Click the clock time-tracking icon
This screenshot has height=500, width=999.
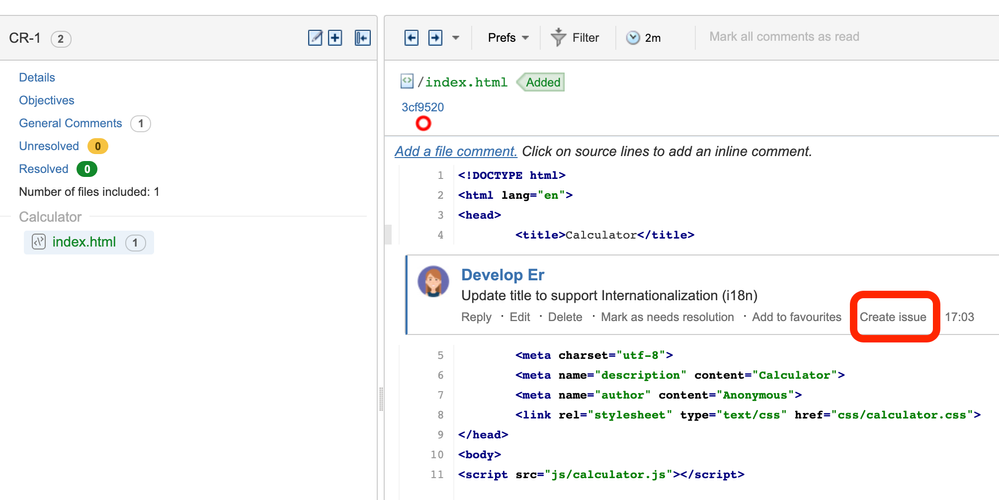[x=633, y=38]
